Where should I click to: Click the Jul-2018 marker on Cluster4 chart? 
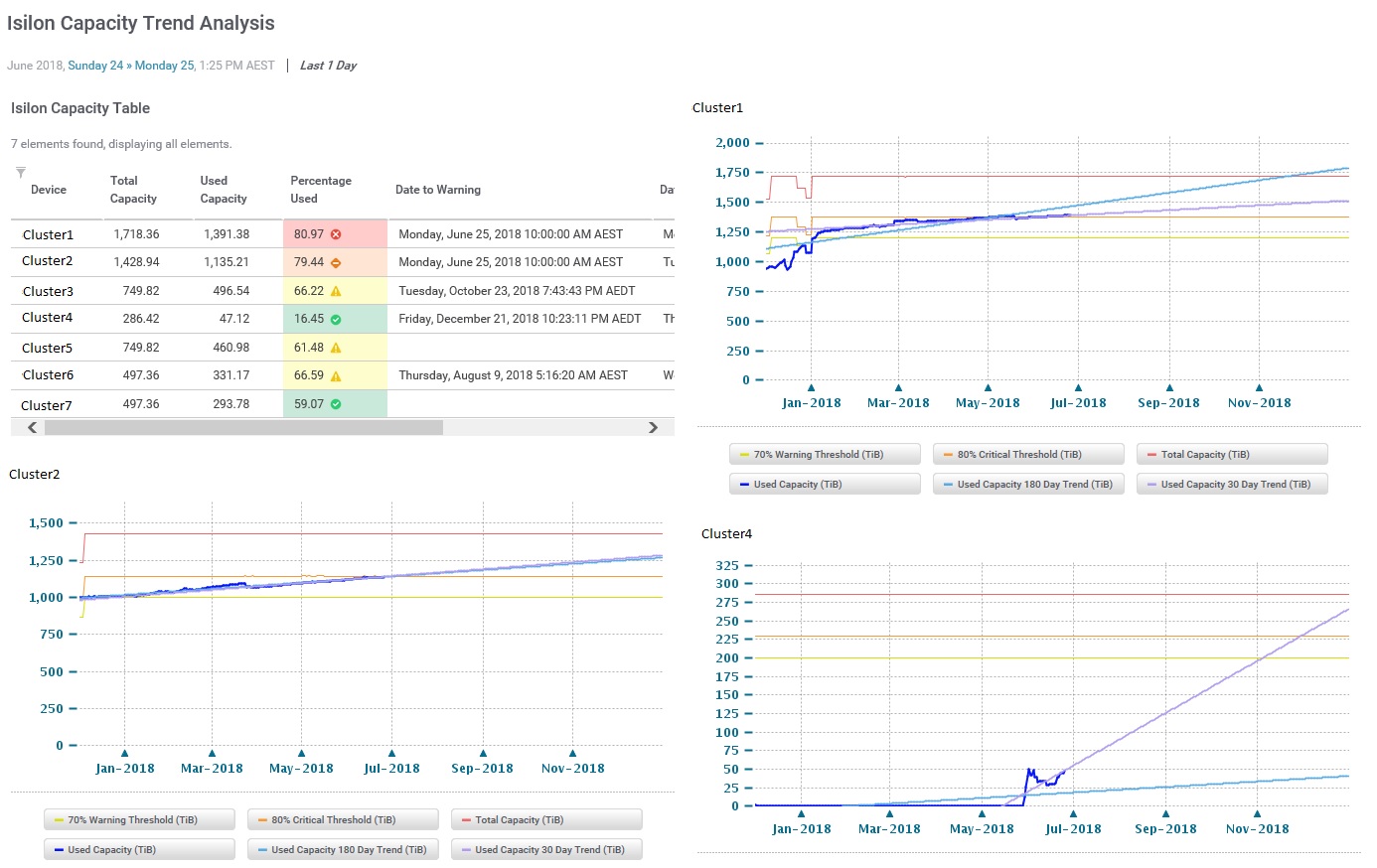pos(1073,814)
